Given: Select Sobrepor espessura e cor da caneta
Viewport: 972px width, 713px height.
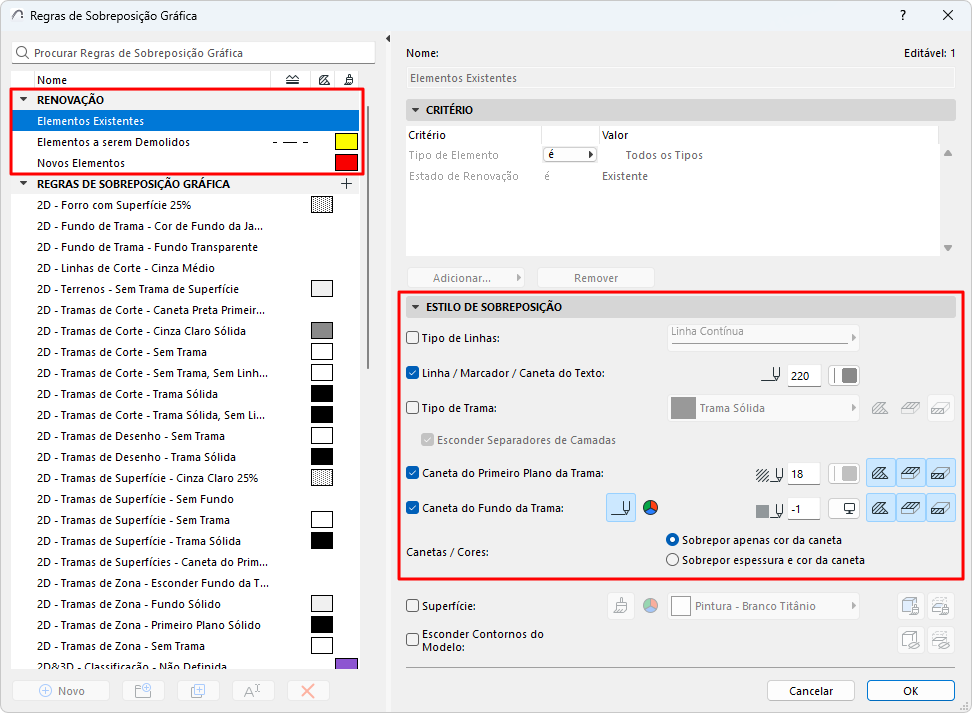Looking at the screenshot, I should (x=673, y=560).
